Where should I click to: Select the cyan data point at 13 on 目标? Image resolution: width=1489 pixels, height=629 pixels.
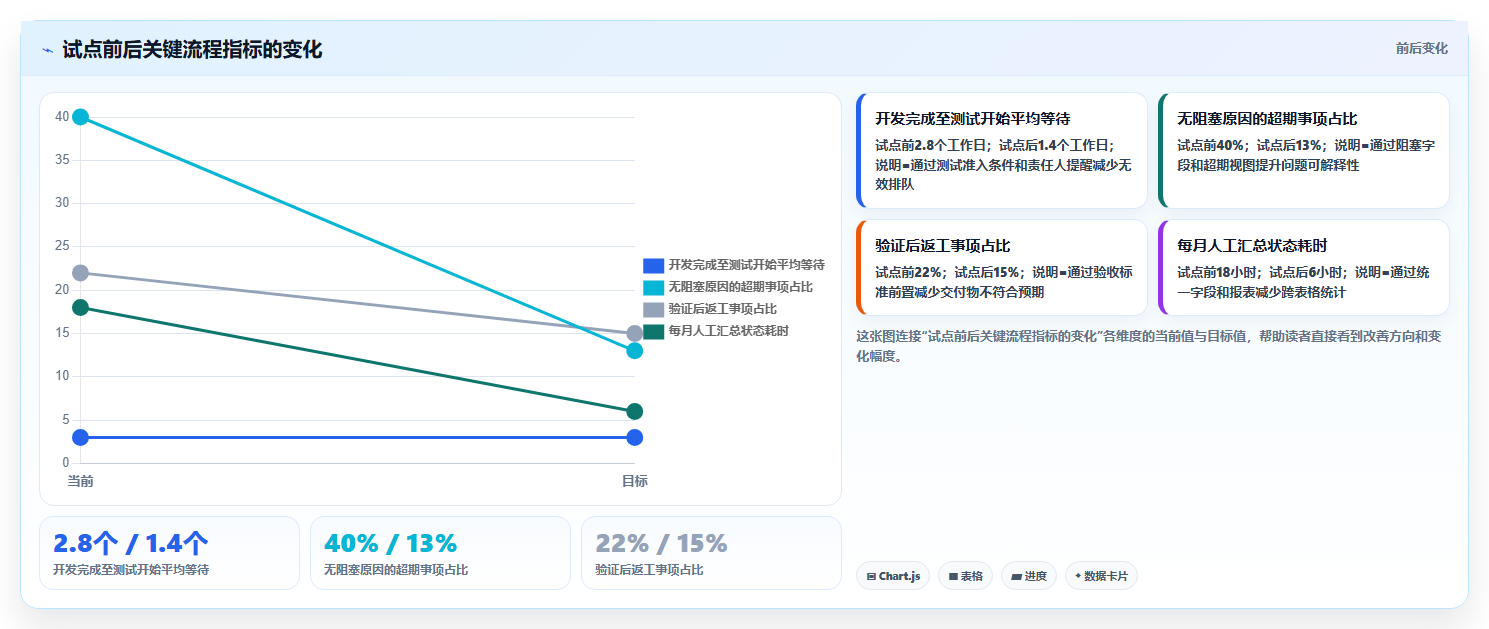point(634,350)
